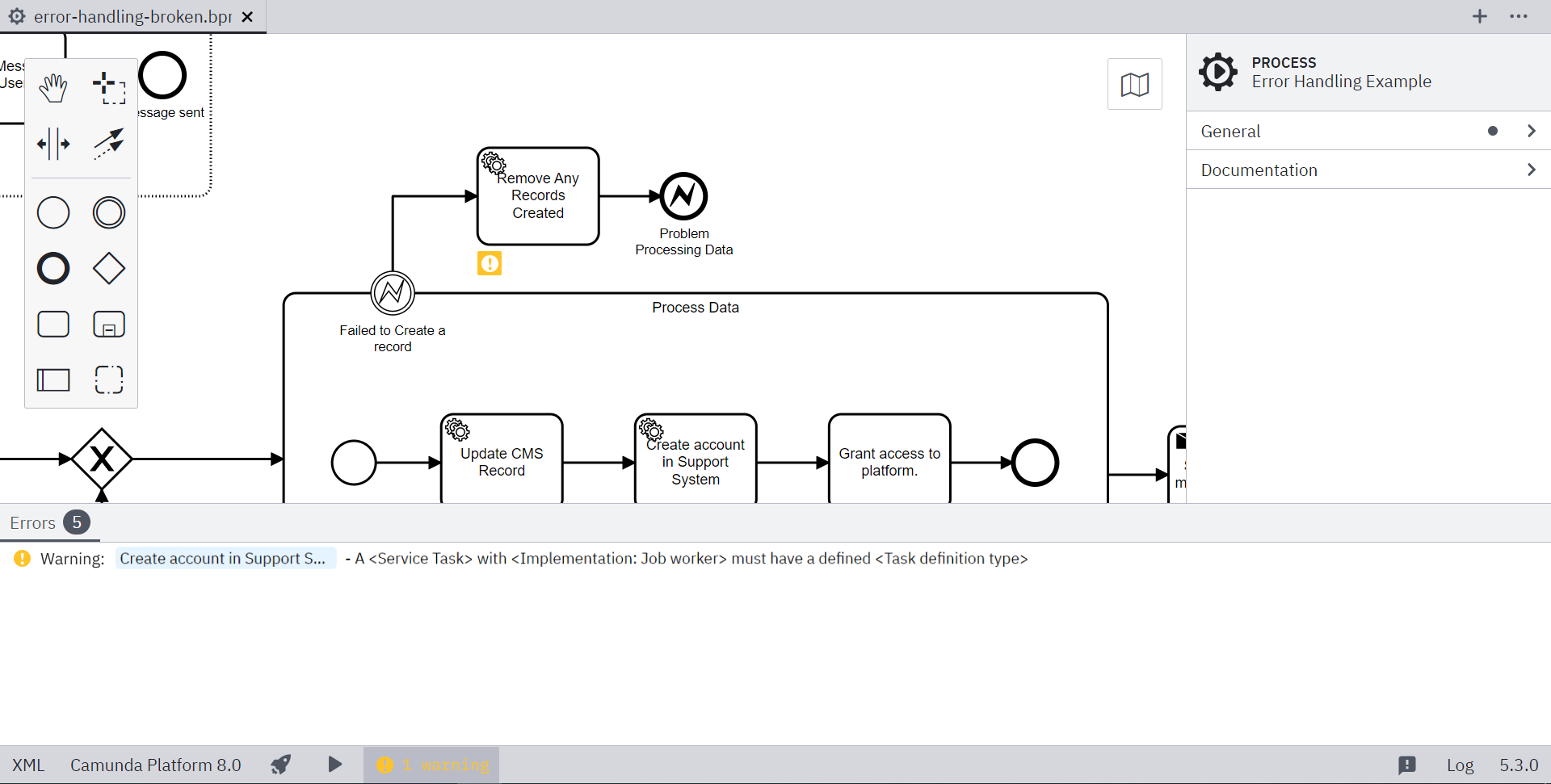The height and width of the screenshot is (784, 1551).
Task: Create an expanded subprocess from the palette
Action: [x=109, y=324]
